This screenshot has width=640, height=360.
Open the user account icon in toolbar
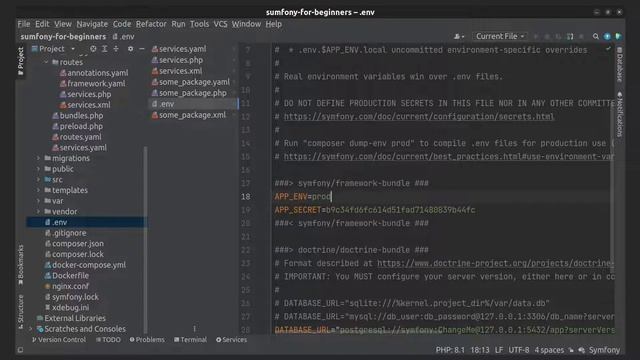(x=459, y=36)
